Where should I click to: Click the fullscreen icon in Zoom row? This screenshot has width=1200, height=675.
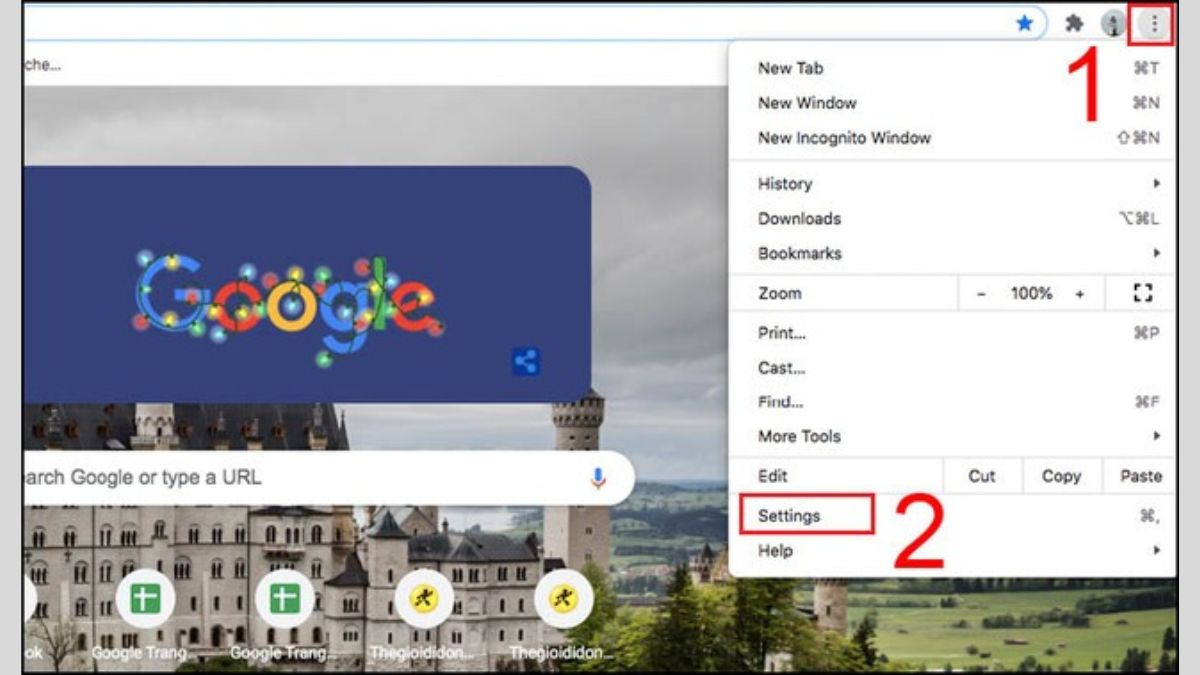(x=1142, y=293)
